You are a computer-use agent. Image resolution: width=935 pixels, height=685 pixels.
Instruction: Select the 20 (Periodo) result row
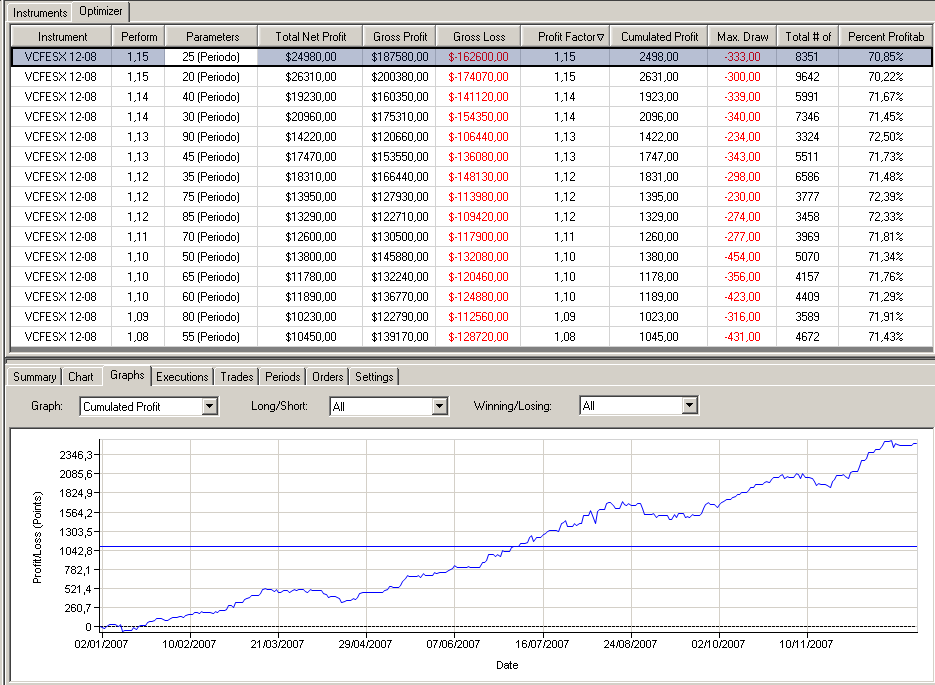tap(212, 77)
